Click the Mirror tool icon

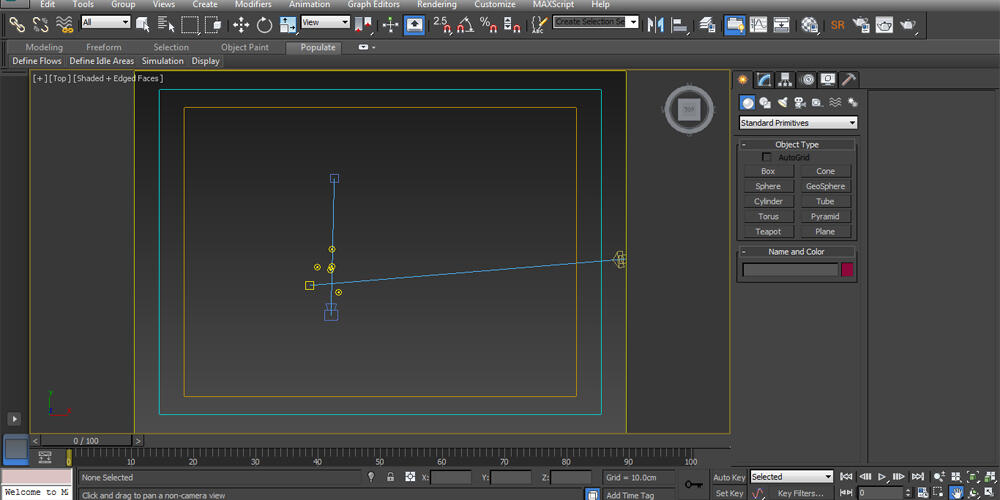(x=656, y=24)
